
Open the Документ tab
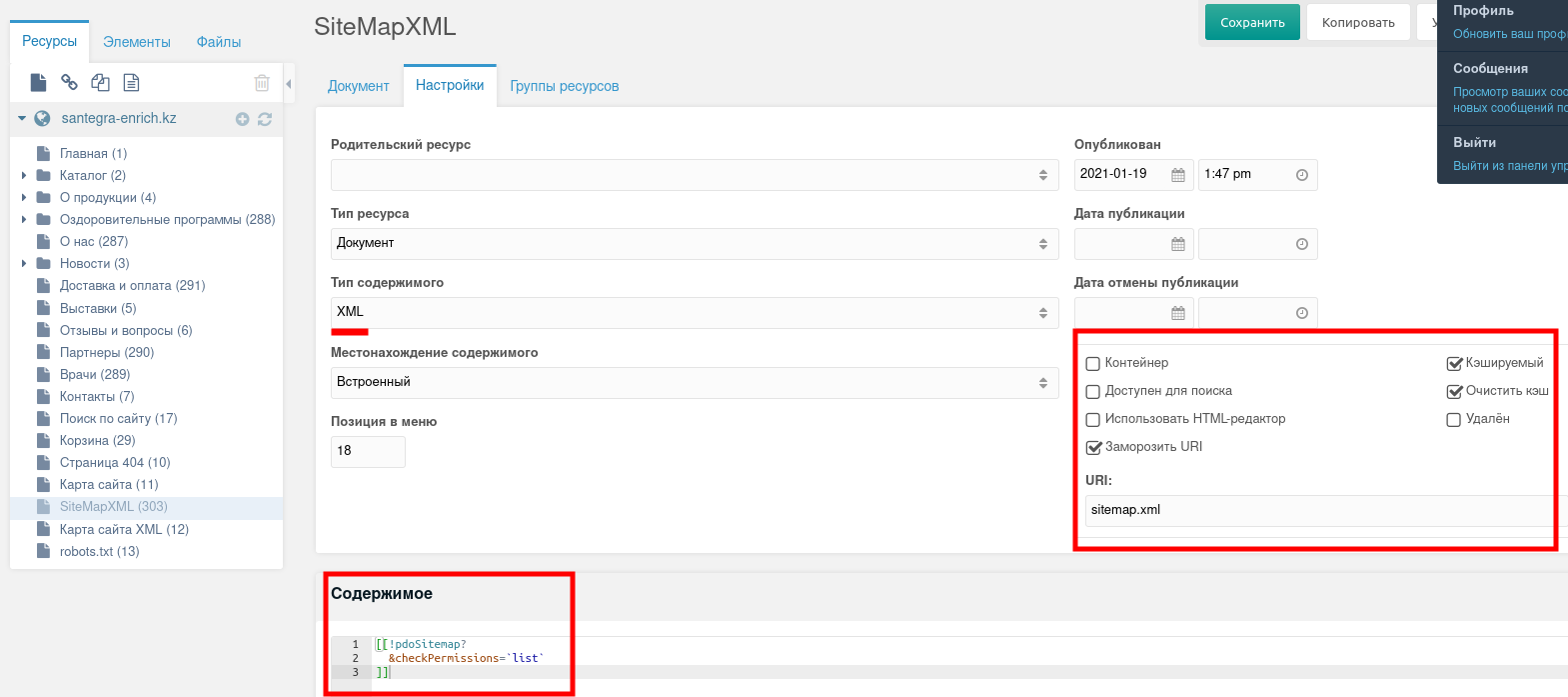[358, 86]
